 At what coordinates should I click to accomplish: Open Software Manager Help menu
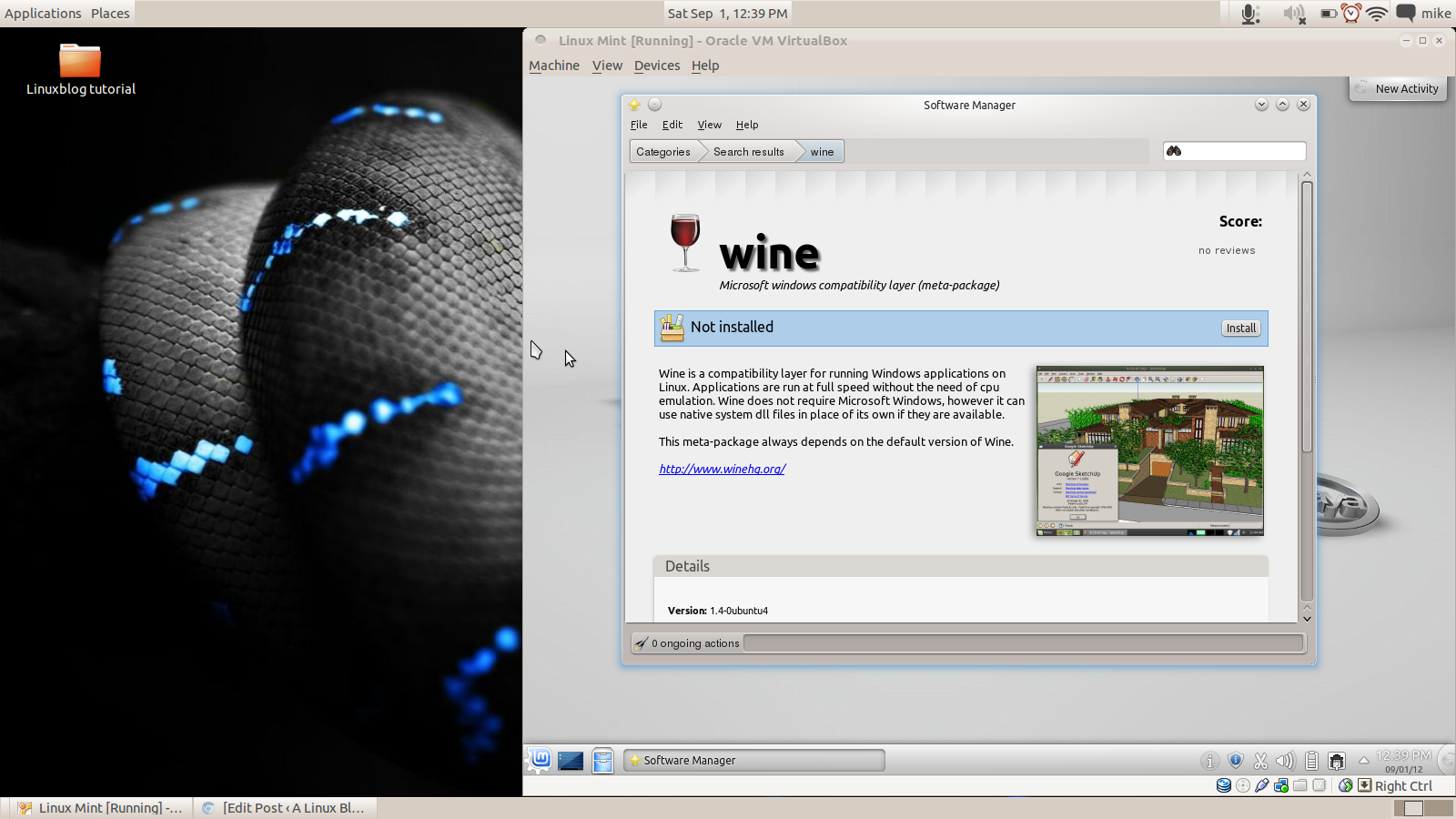click(747, 125)
